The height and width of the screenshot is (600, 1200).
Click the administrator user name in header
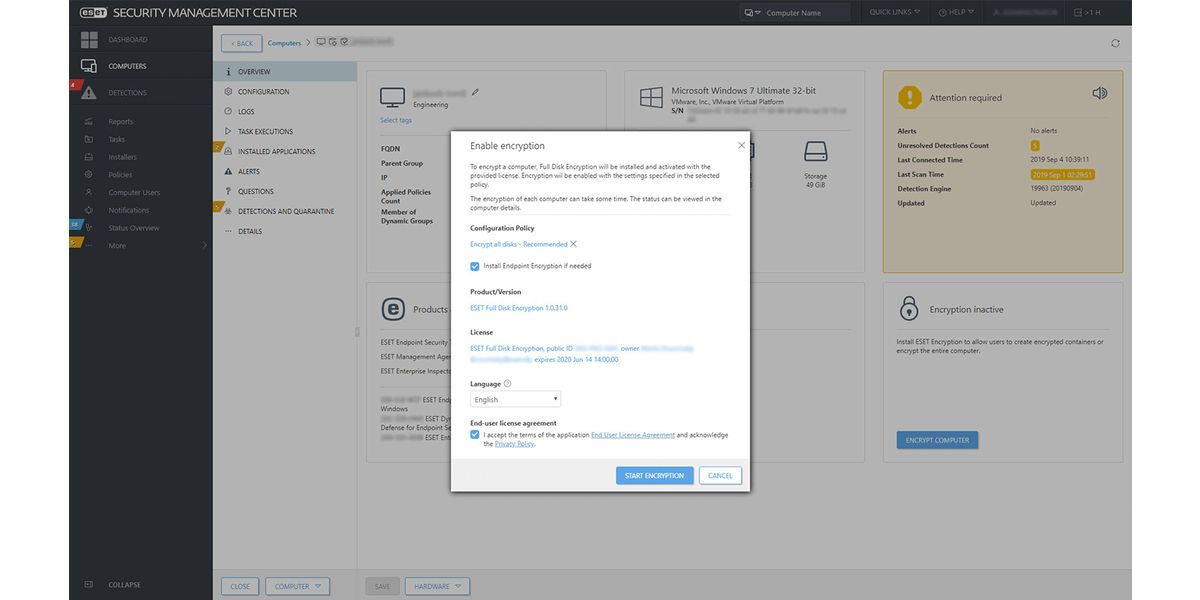[x=1025, y=13]
